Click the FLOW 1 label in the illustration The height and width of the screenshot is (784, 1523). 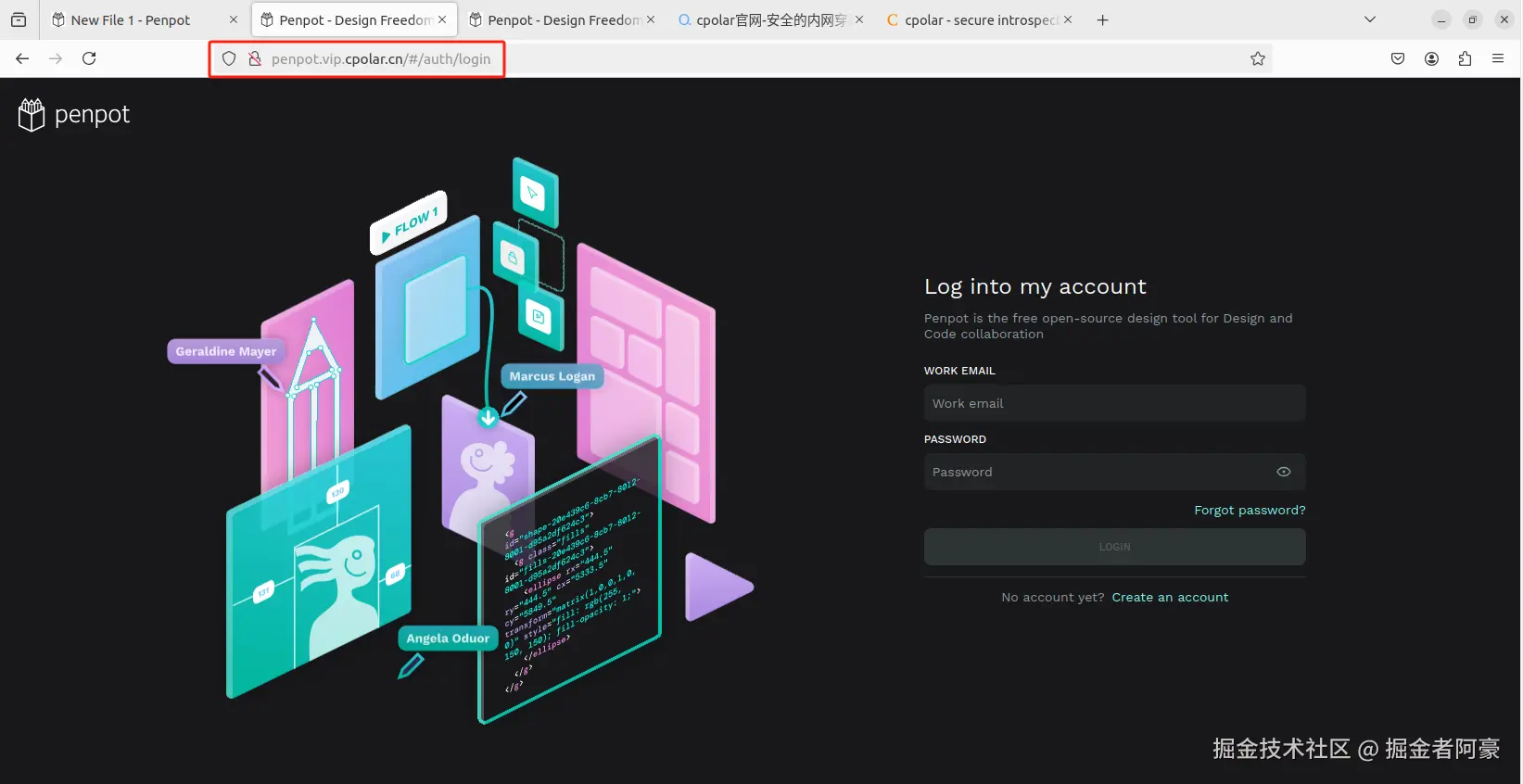coord(409,223)
